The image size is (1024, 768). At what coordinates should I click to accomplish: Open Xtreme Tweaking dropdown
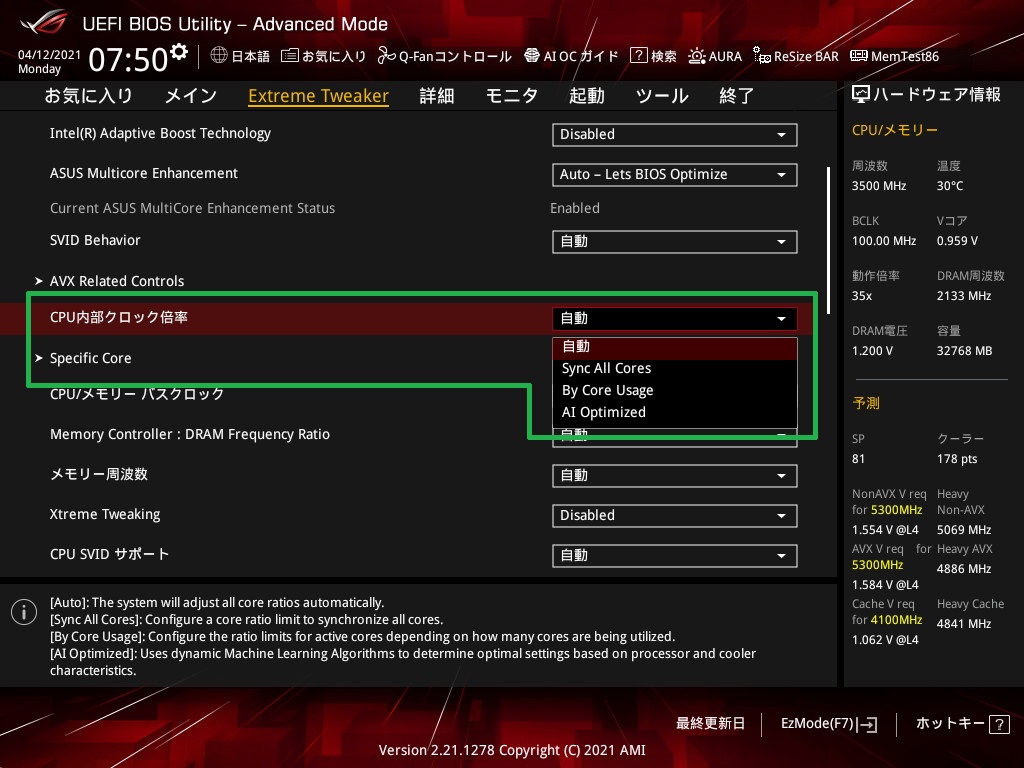(675, 515)
